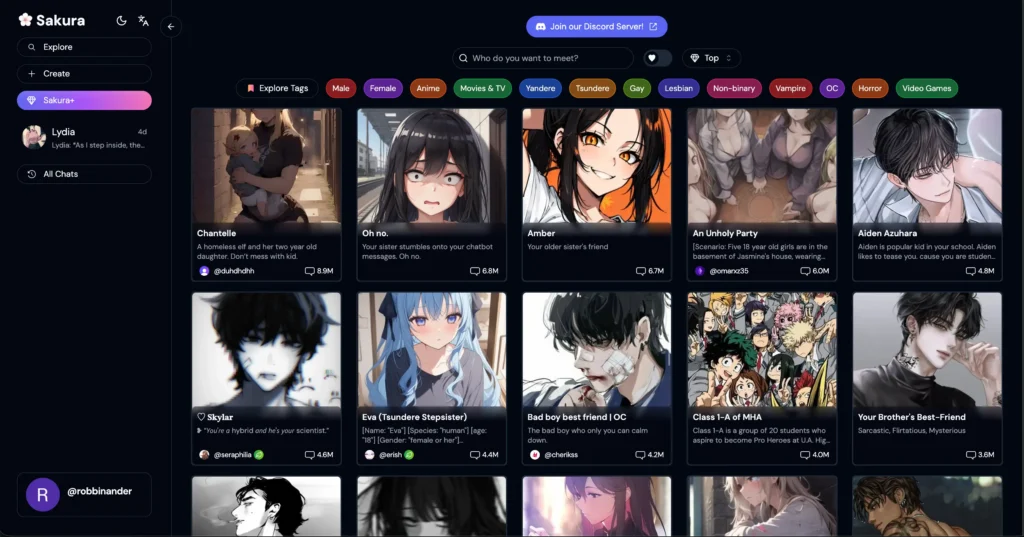Click the plus icon beside Create

31,74
